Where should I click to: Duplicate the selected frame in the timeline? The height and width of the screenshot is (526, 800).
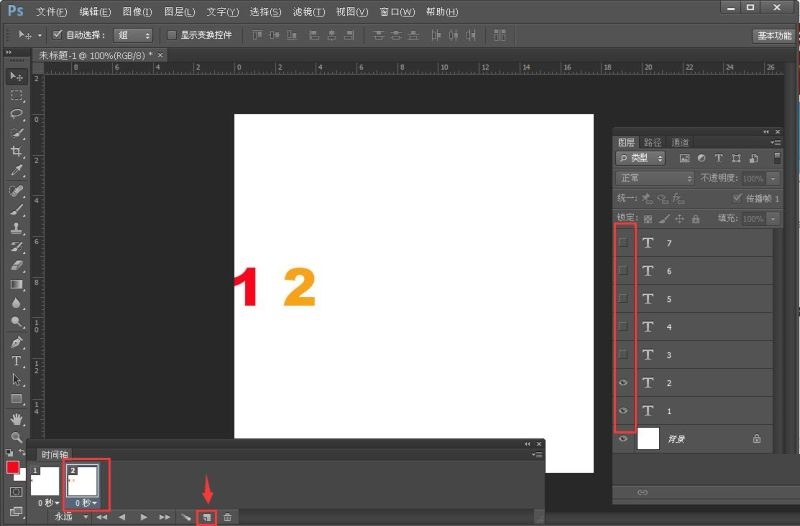coord(206,517)
